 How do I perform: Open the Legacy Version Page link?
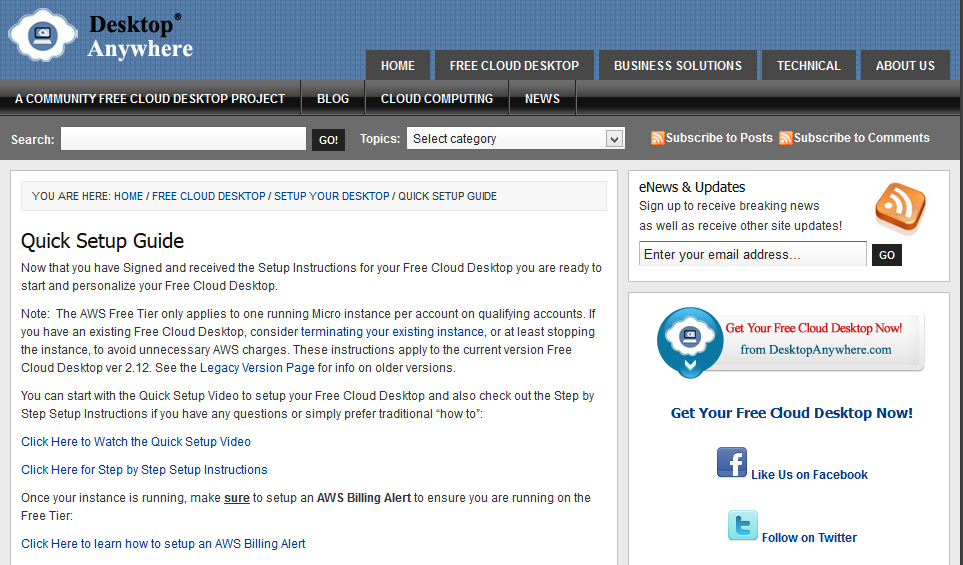257,368
